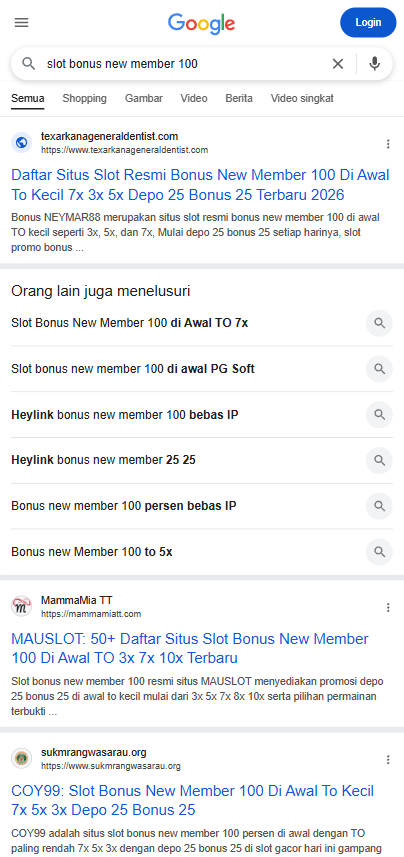The image size is (404, 857).
Task: Click search icon for Heylink bebas IP row
Action: point(379,415)
